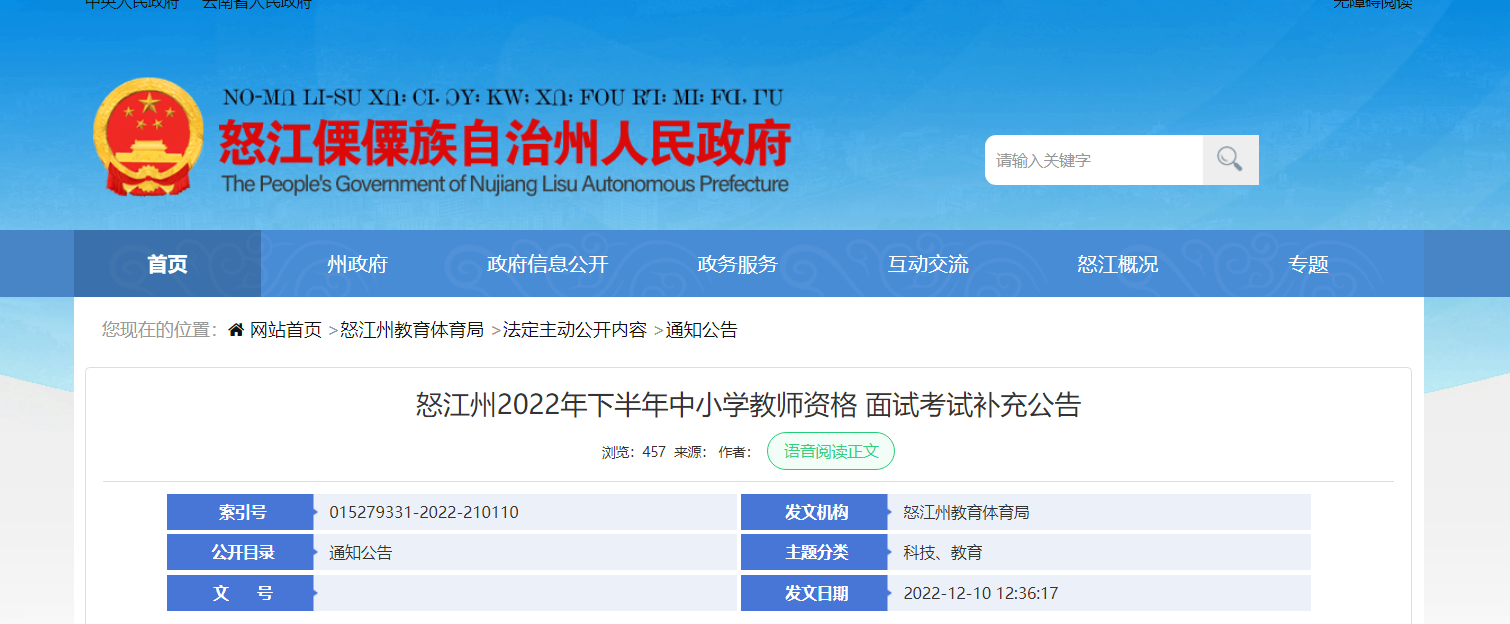Viewport: 1510px width, 624px height.
Task: Open 通知公告 breadcrumb link
Action: (x=702, y=330)
